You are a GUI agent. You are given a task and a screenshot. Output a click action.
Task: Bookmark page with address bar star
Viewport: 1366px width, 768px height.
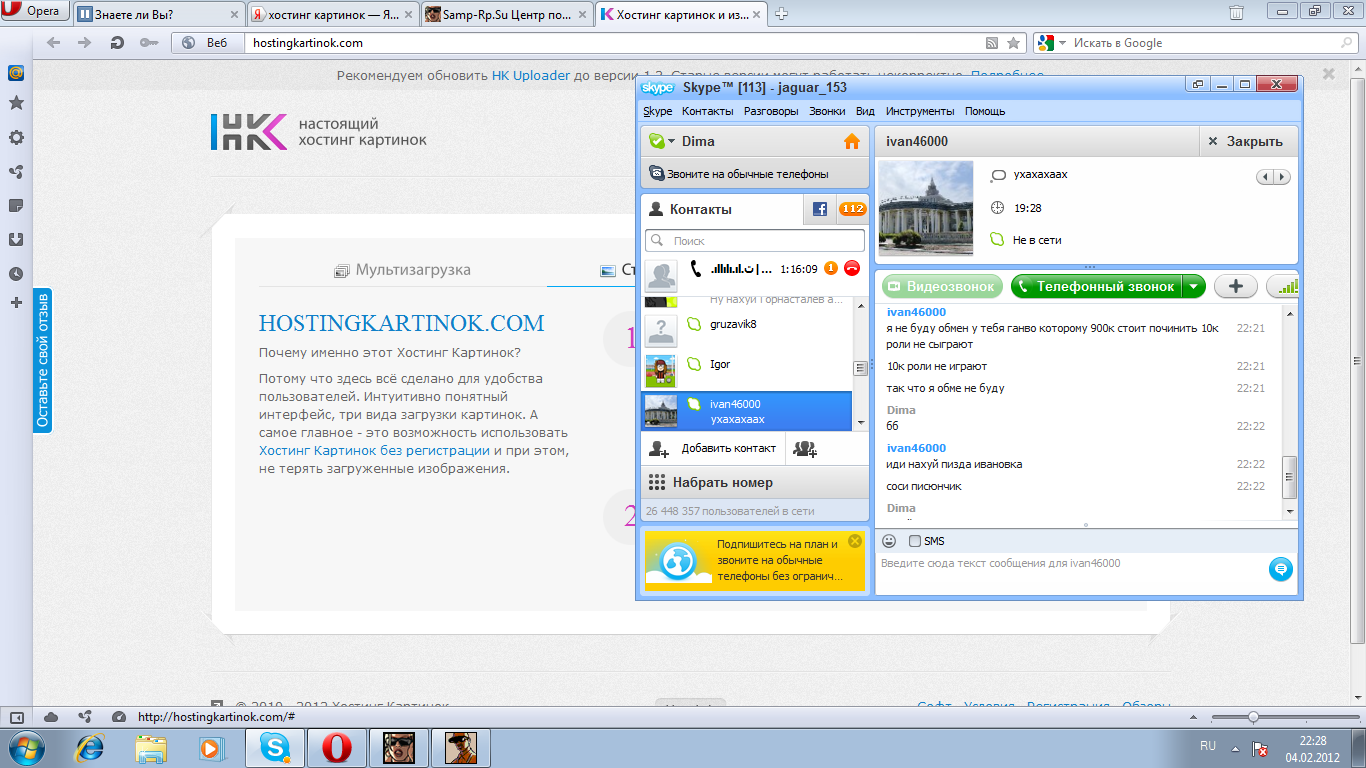[1013, 43]
